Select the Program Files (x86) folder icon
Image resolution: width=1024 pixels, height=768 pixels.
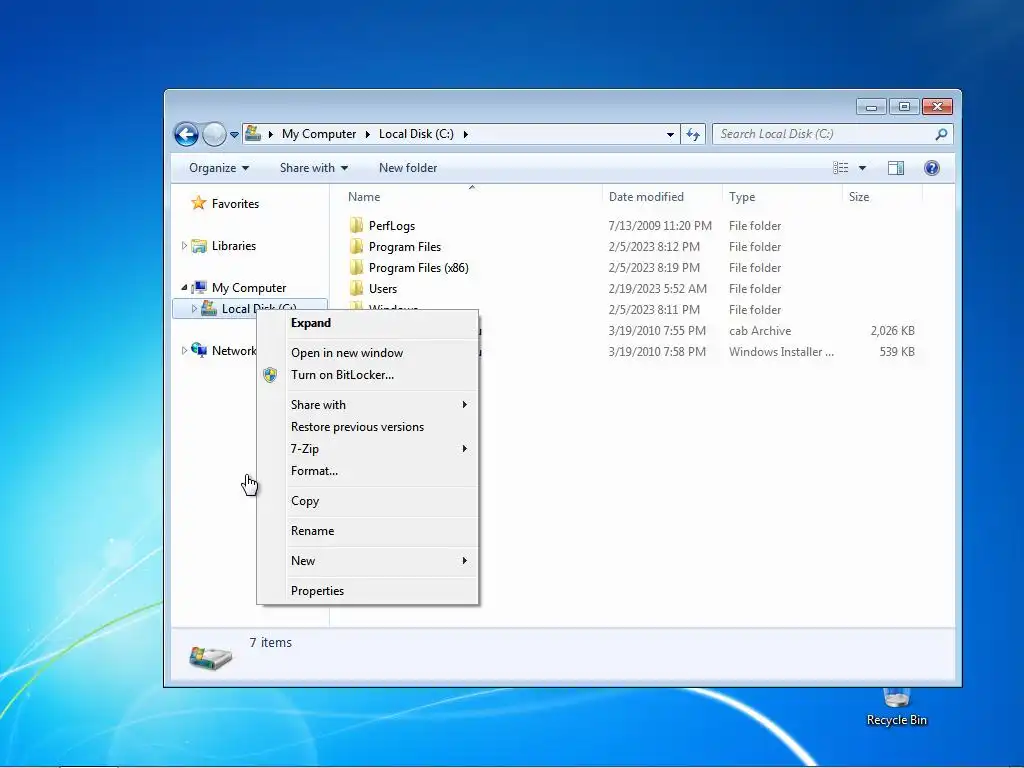(x=357, y=267)
